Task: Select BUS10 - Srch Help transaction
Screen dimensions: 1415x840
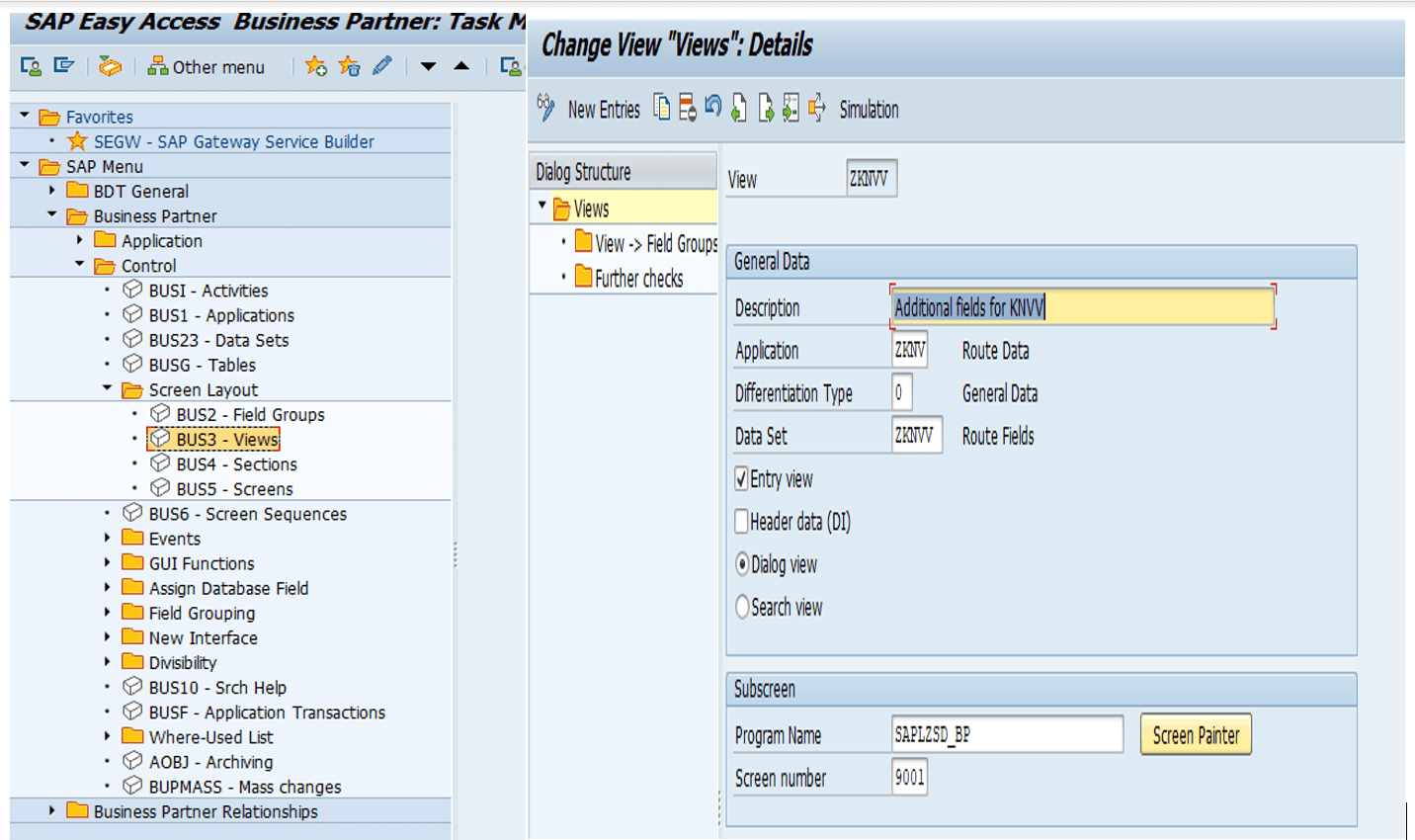Action: 217,687
